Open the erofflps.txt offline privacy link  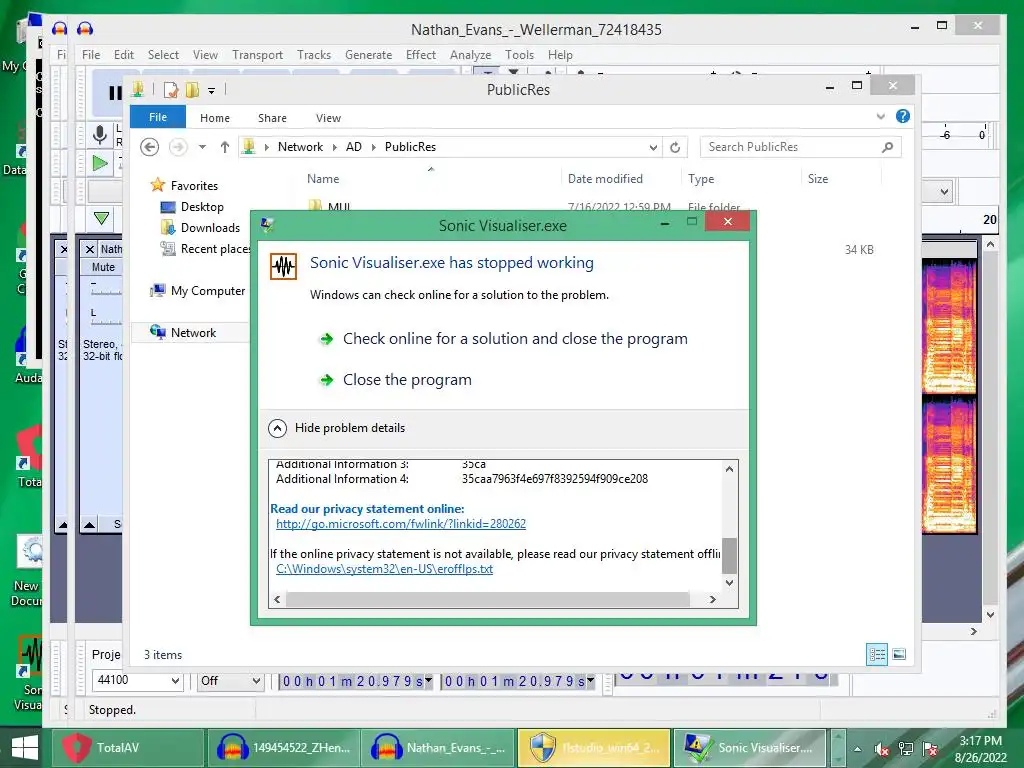click(x=384, y=569)
